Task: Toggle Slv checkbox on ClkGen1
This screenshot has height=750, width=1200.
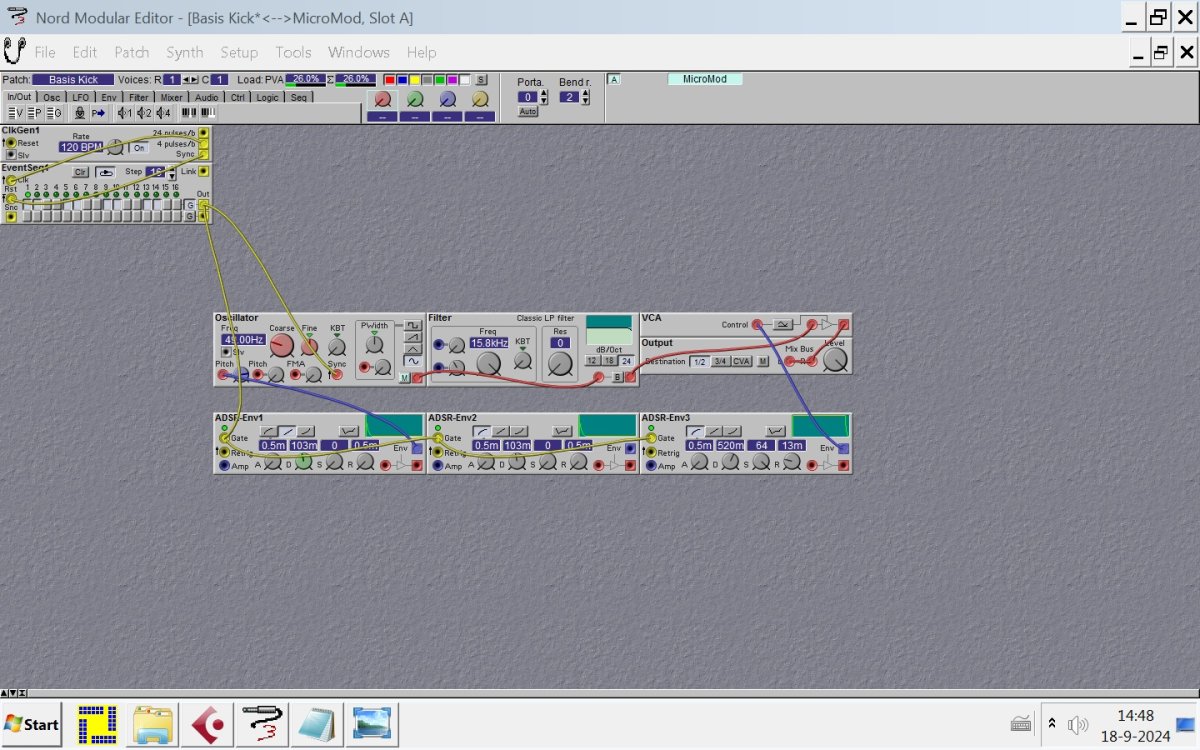Action: point(11,155)
